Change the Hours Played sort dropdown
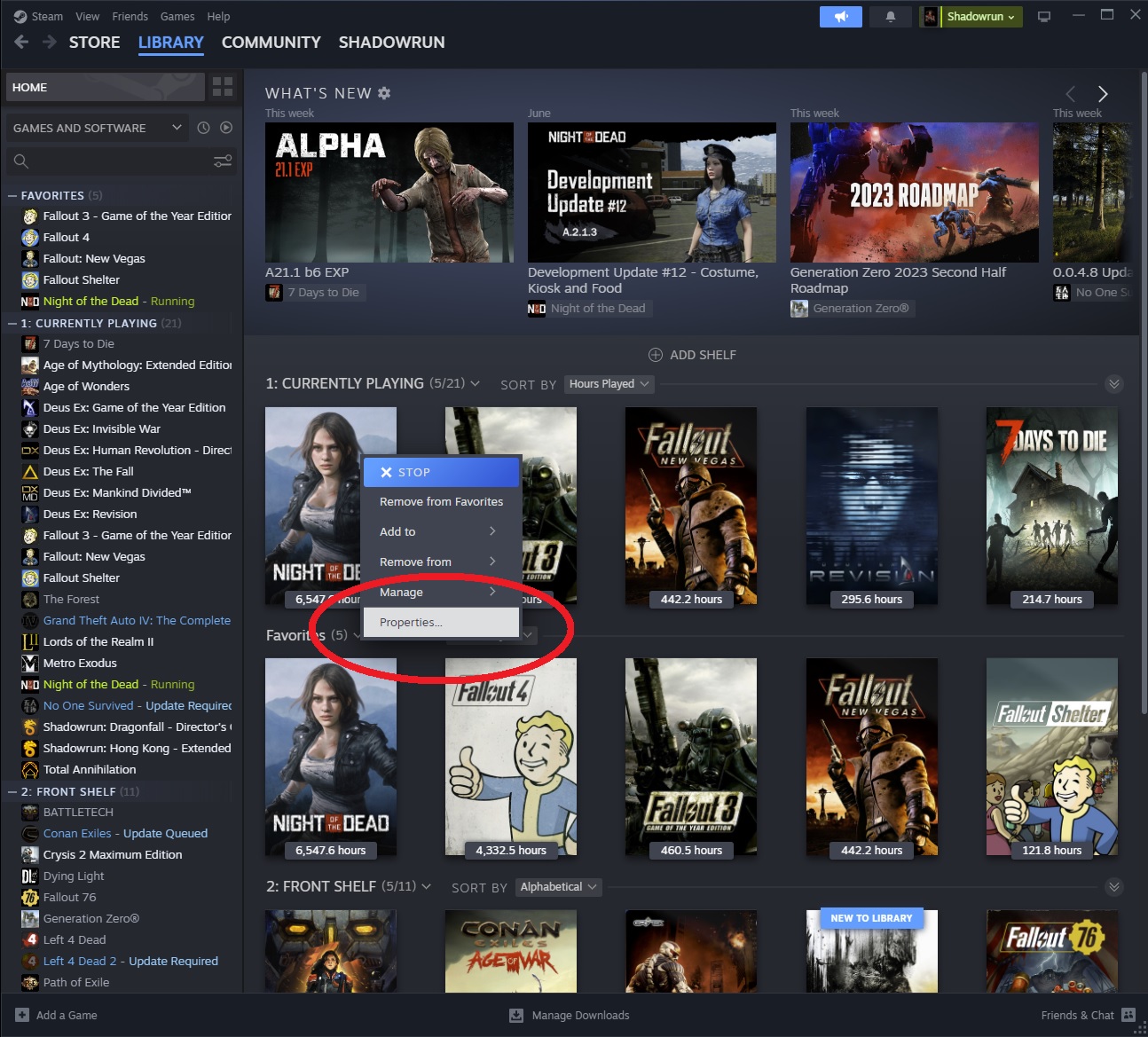The height and width of the screenshot is (1037, 1148). pos(609,384)
